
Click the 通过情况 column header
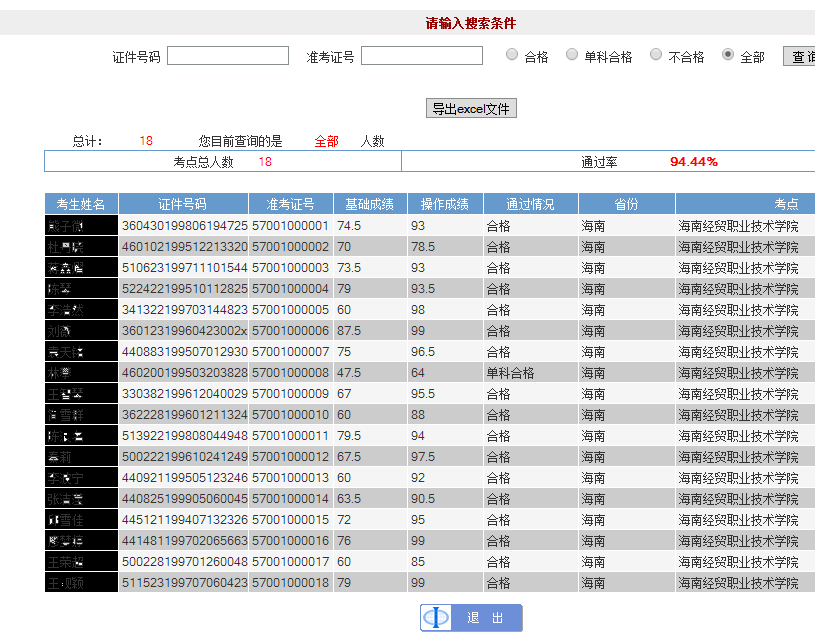coord(530,204)
